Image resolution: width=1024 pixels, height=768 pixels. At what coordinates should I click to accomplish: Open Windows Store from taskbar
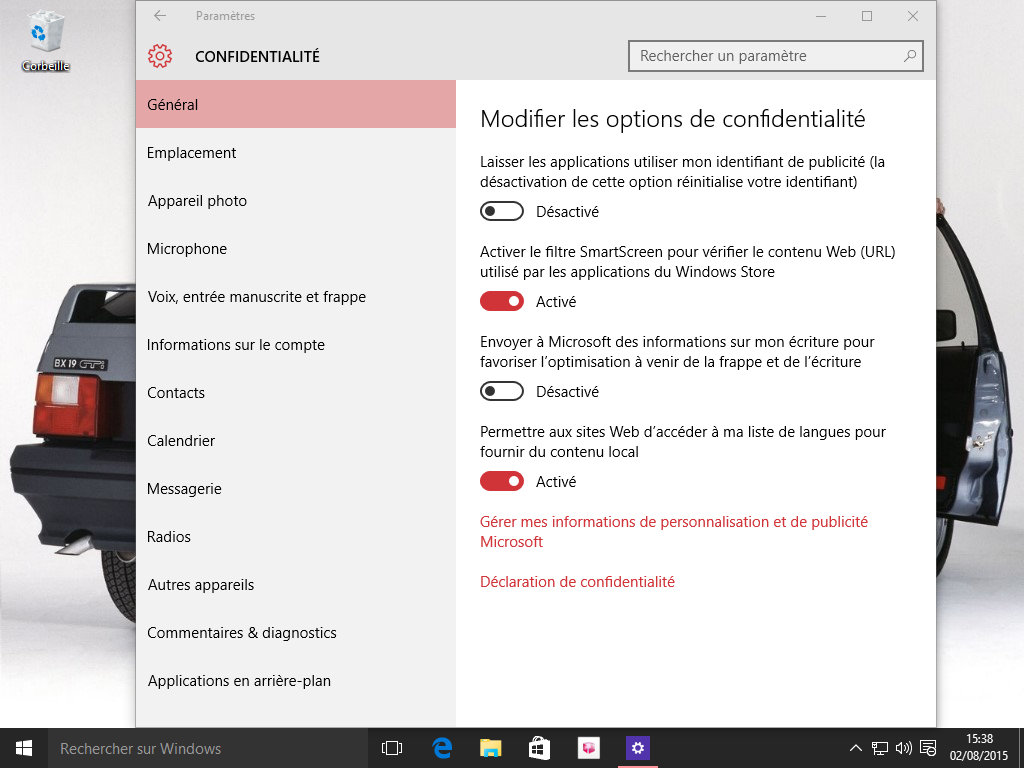[x=539, y=748]
